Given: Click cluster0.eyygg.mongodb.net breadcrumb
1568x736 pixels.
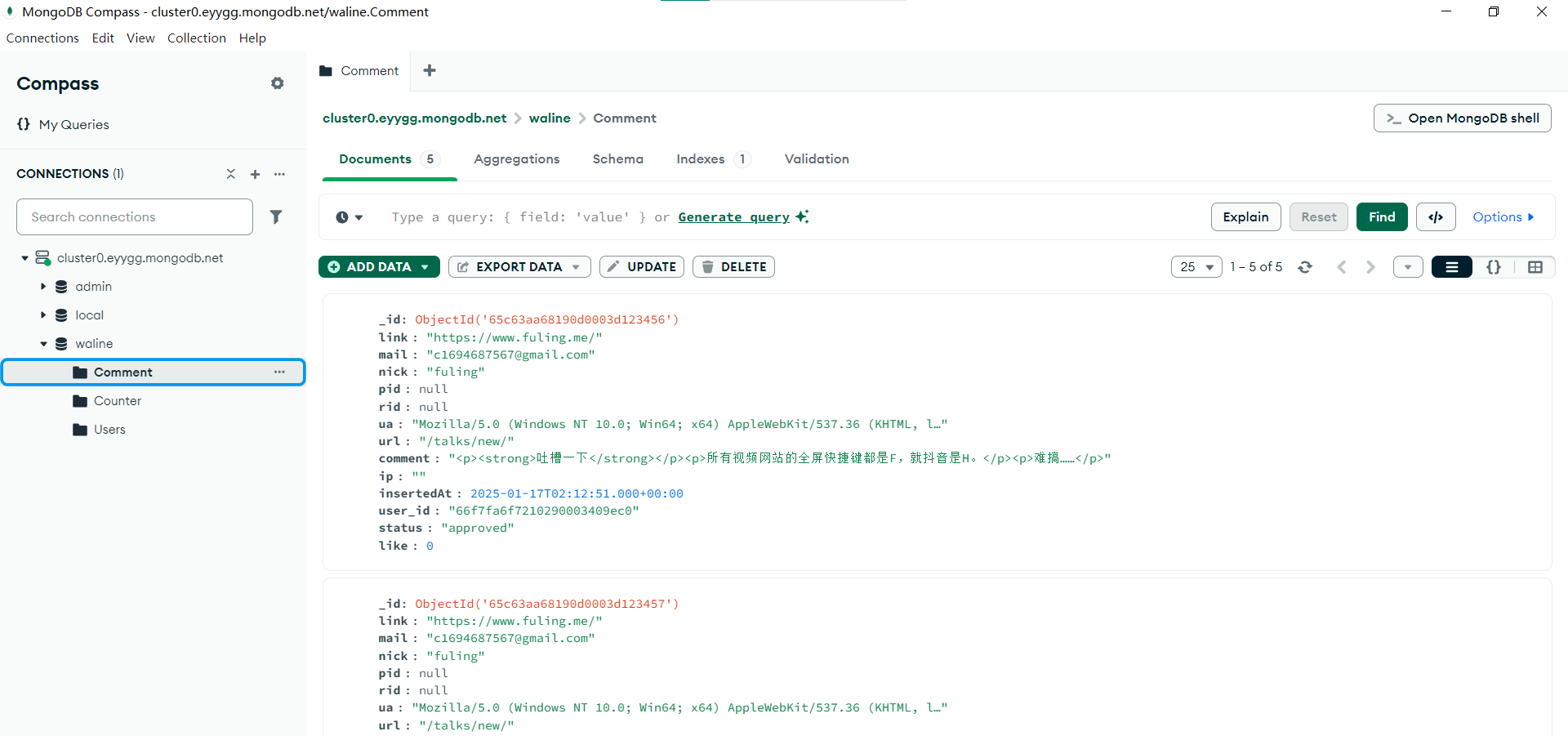Looking at the screenshot, I should (x=415, y=118).
